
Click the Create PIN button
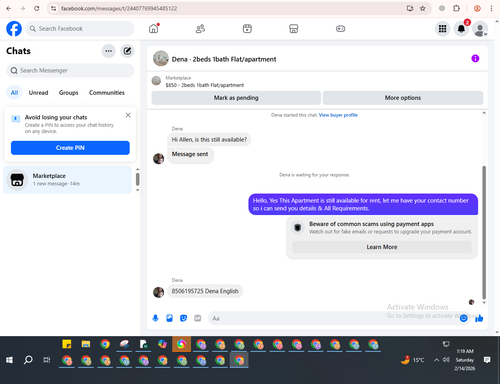point(70,148)
